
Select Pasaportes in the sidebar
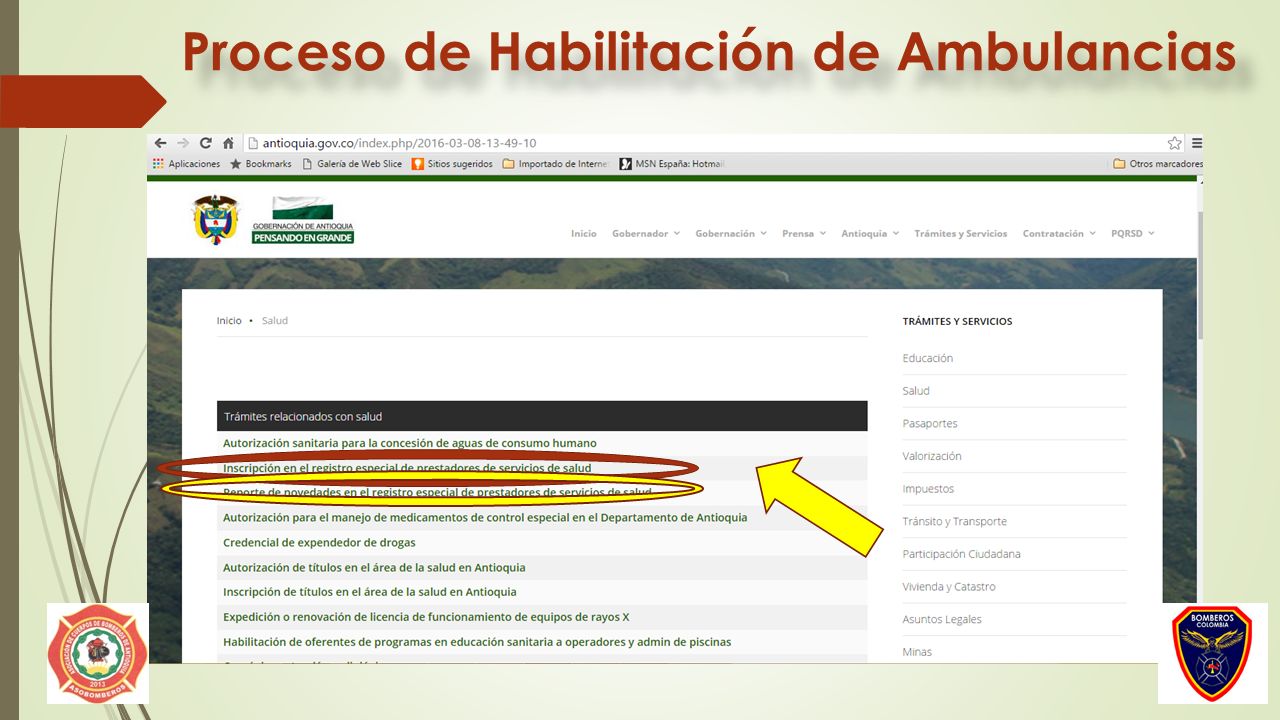[x=929, y=424]
